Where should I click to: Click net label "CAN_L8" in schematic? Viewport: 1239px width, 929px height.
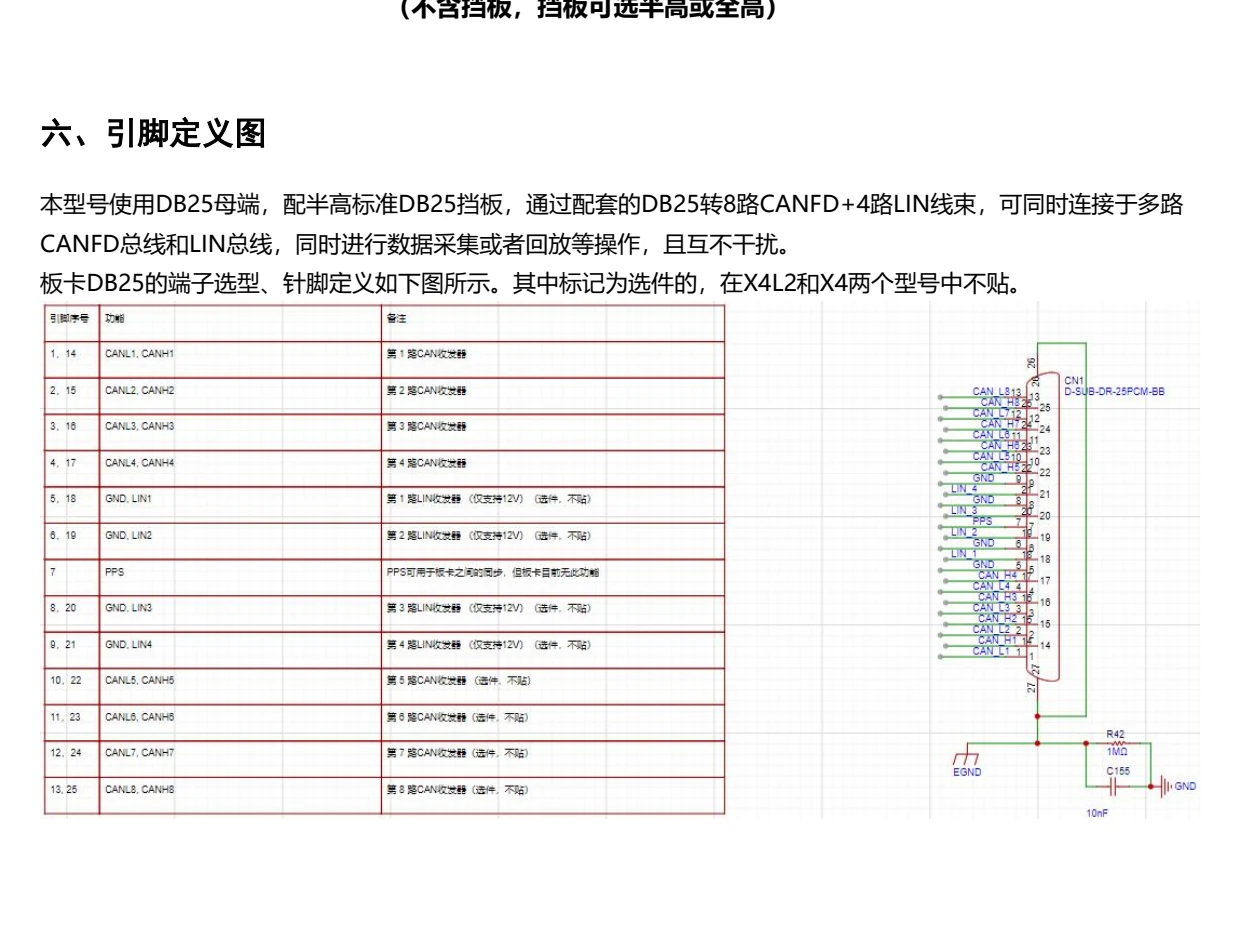coord(991,391)
